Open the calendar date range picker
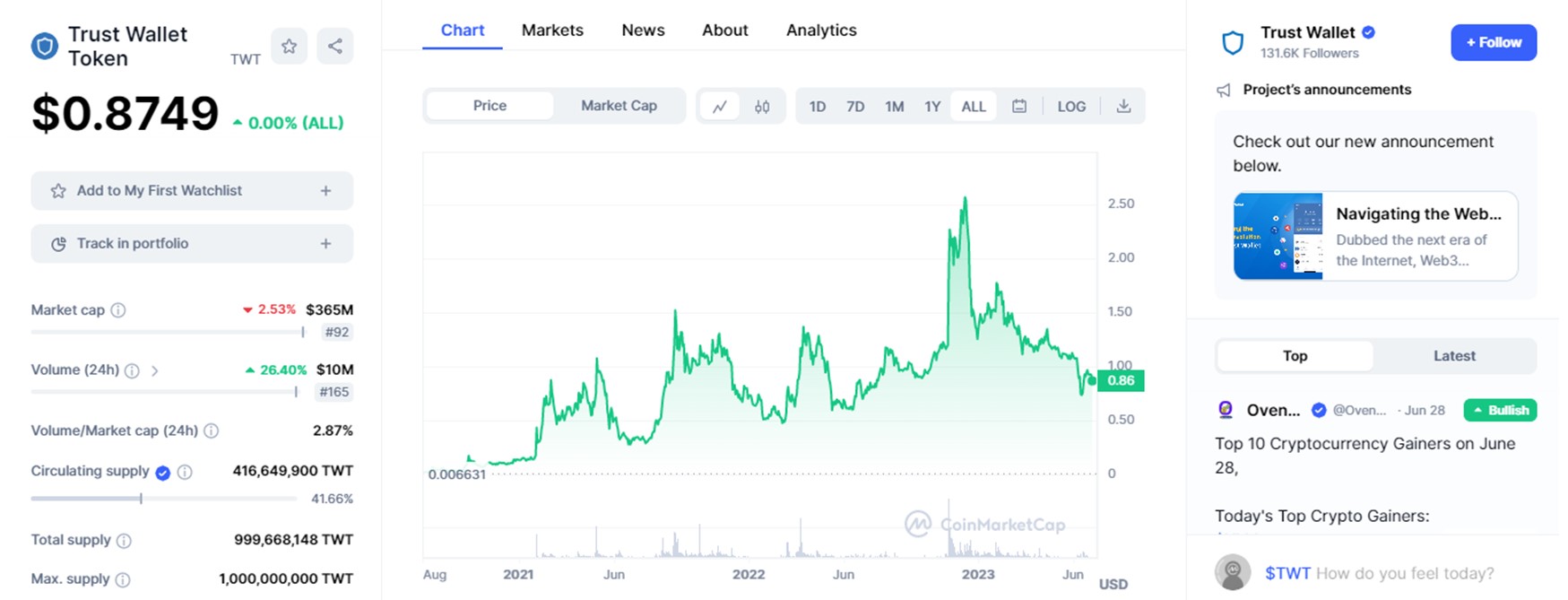Viewport: 1568px width, 600px height. pyautogui.click(x=1019, y=107)
